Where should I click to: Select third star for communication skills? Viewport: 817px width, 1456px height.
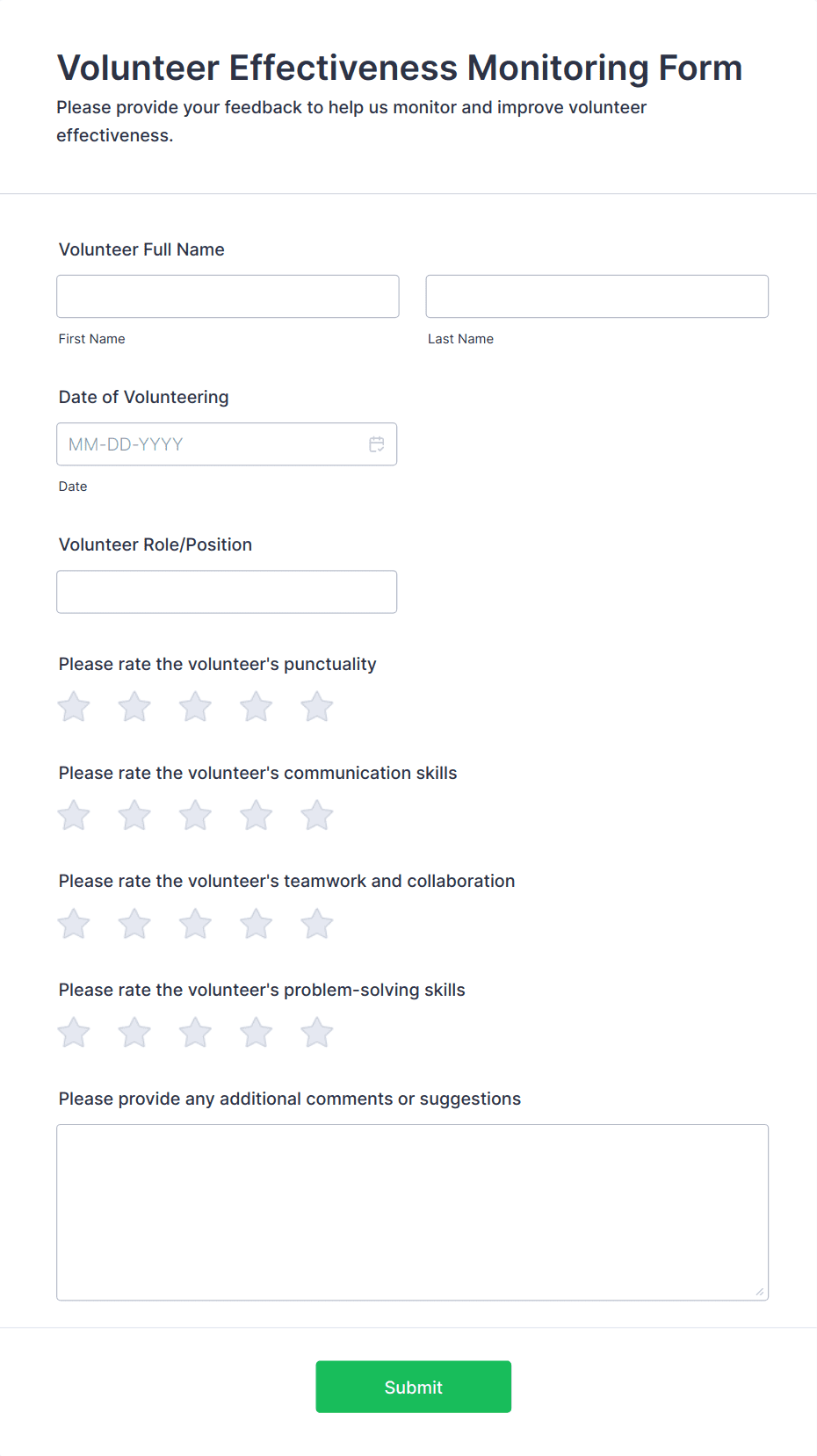[x=195, y=816]
